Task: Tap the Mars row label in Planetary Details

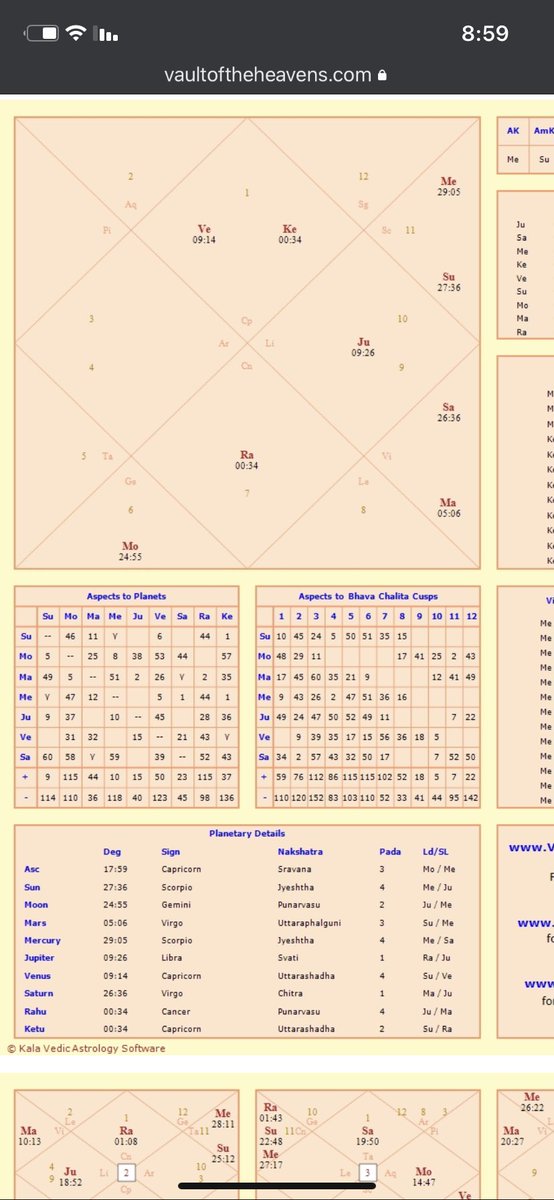Action: [35, 923]
